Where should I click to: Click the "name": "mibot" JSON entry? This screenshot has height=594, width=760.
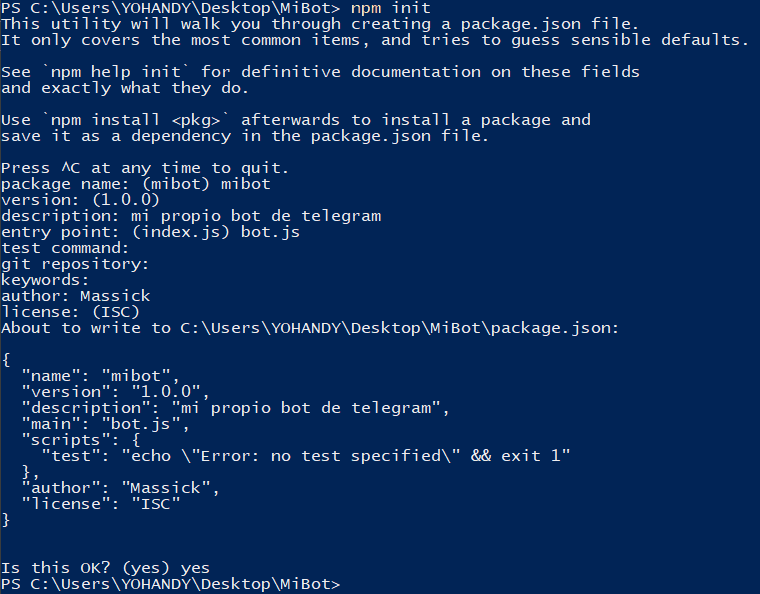point(100,376)
